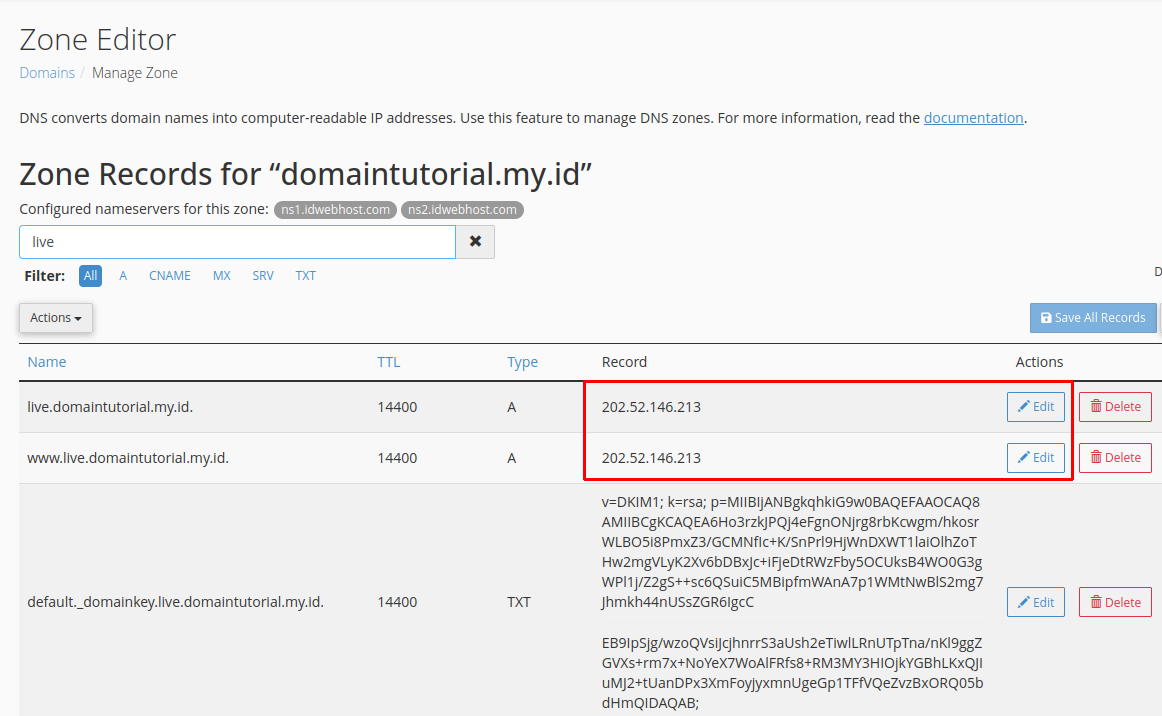Filter records by CNAME type

[x=169, y=275]
